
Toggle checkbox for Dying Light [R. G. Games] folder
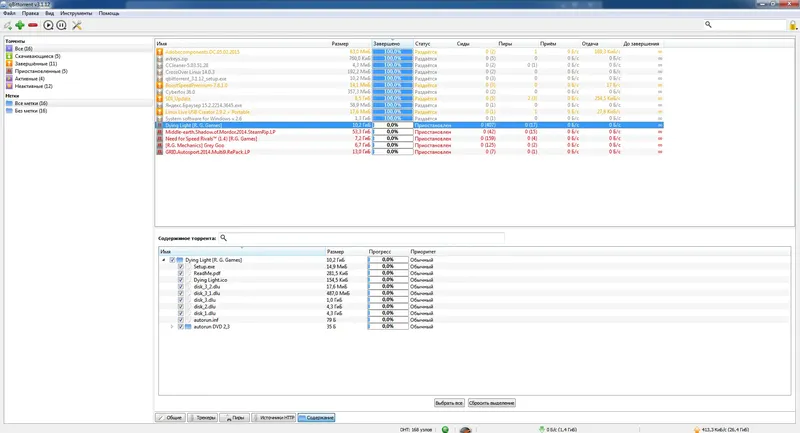click(x=172, y=260)
